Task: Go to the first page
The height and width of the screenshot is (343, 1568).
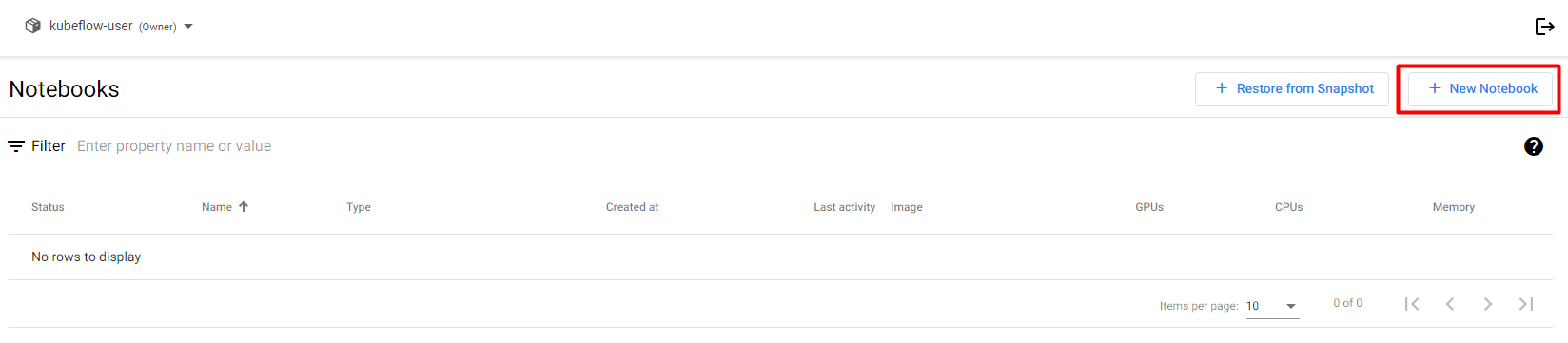Action: (x=1412, y=304)
